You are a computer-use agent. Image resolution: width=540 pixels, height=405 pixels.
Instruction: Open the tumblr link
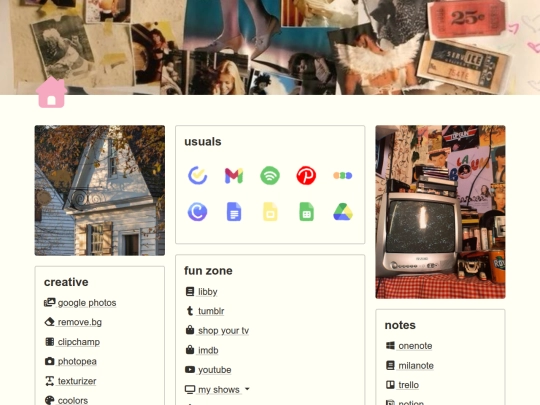pyautogui.click(x=211, y=311)
